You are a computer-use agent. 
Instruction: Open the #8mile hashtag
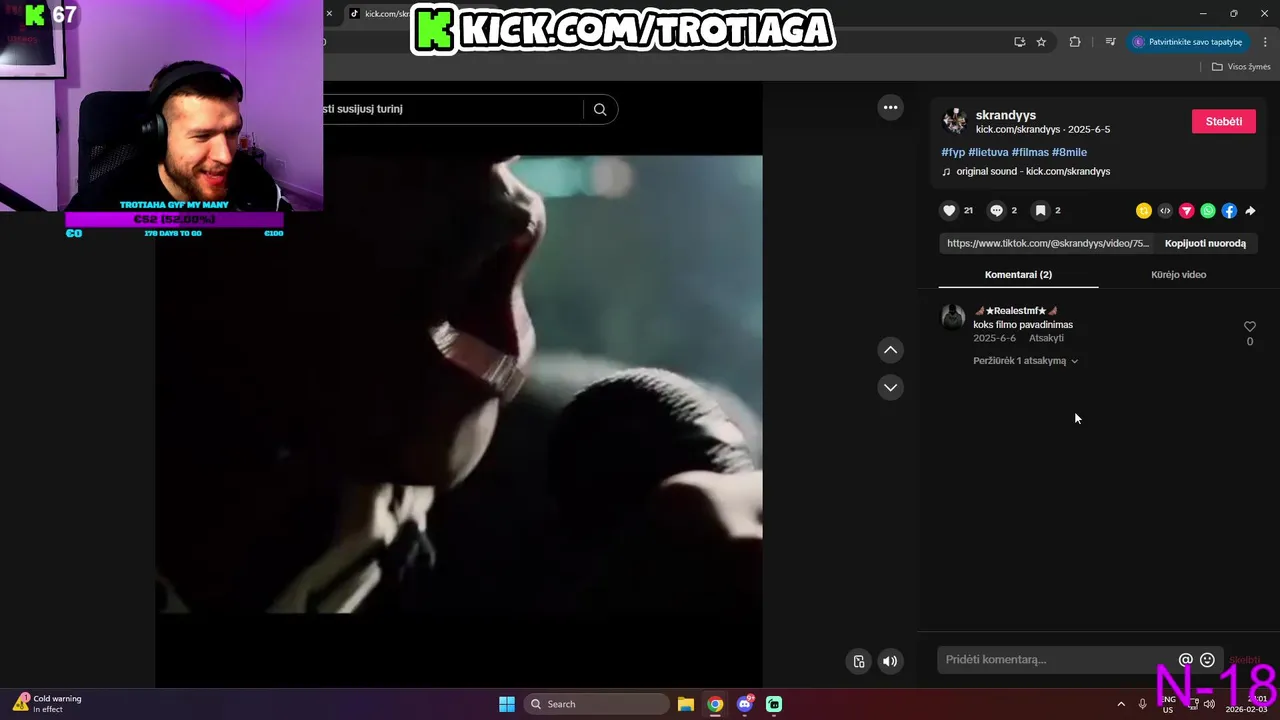1069,152
